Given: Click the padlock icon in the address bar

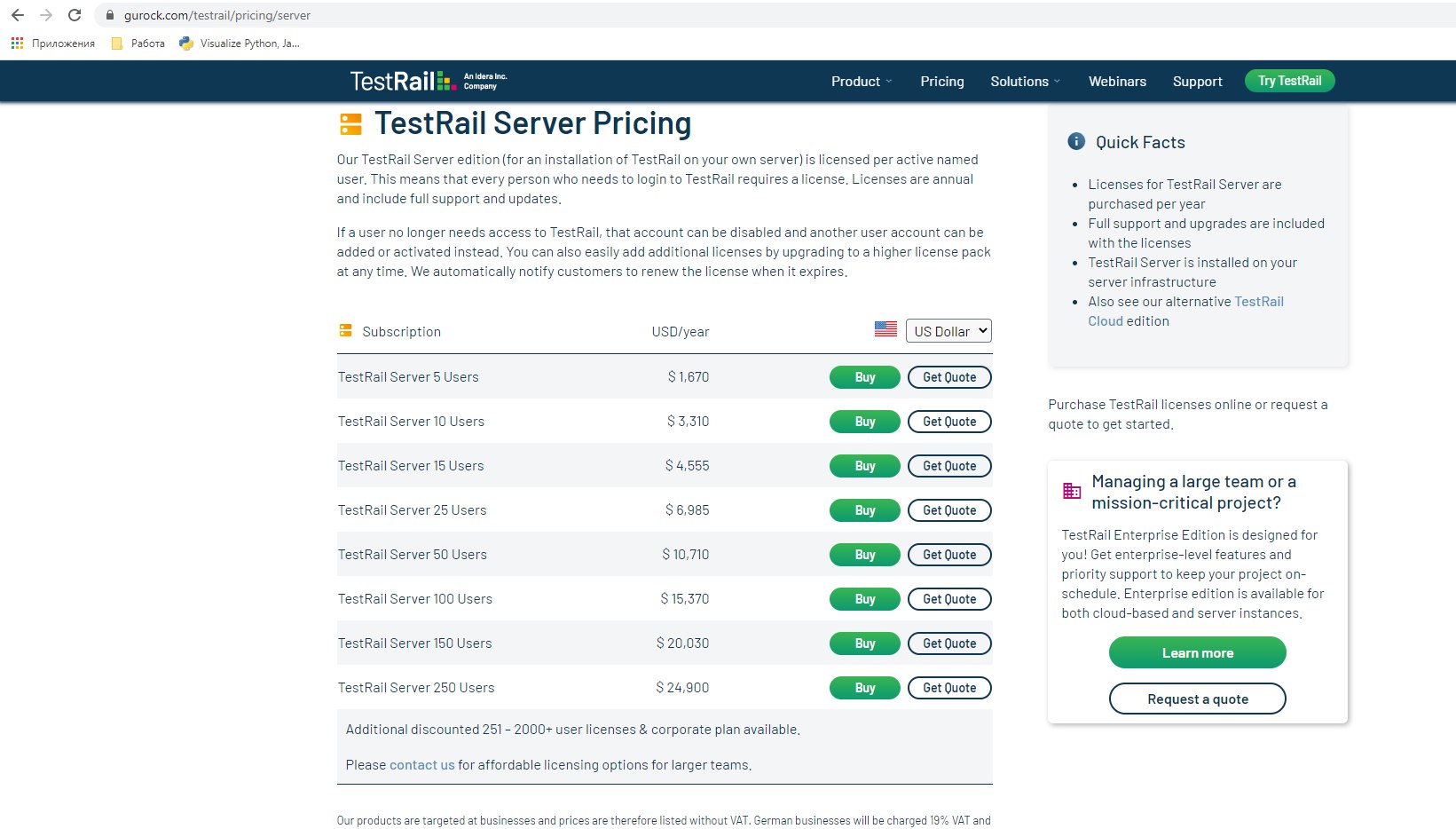Looking at the screenshot, I should pos(110,15).
